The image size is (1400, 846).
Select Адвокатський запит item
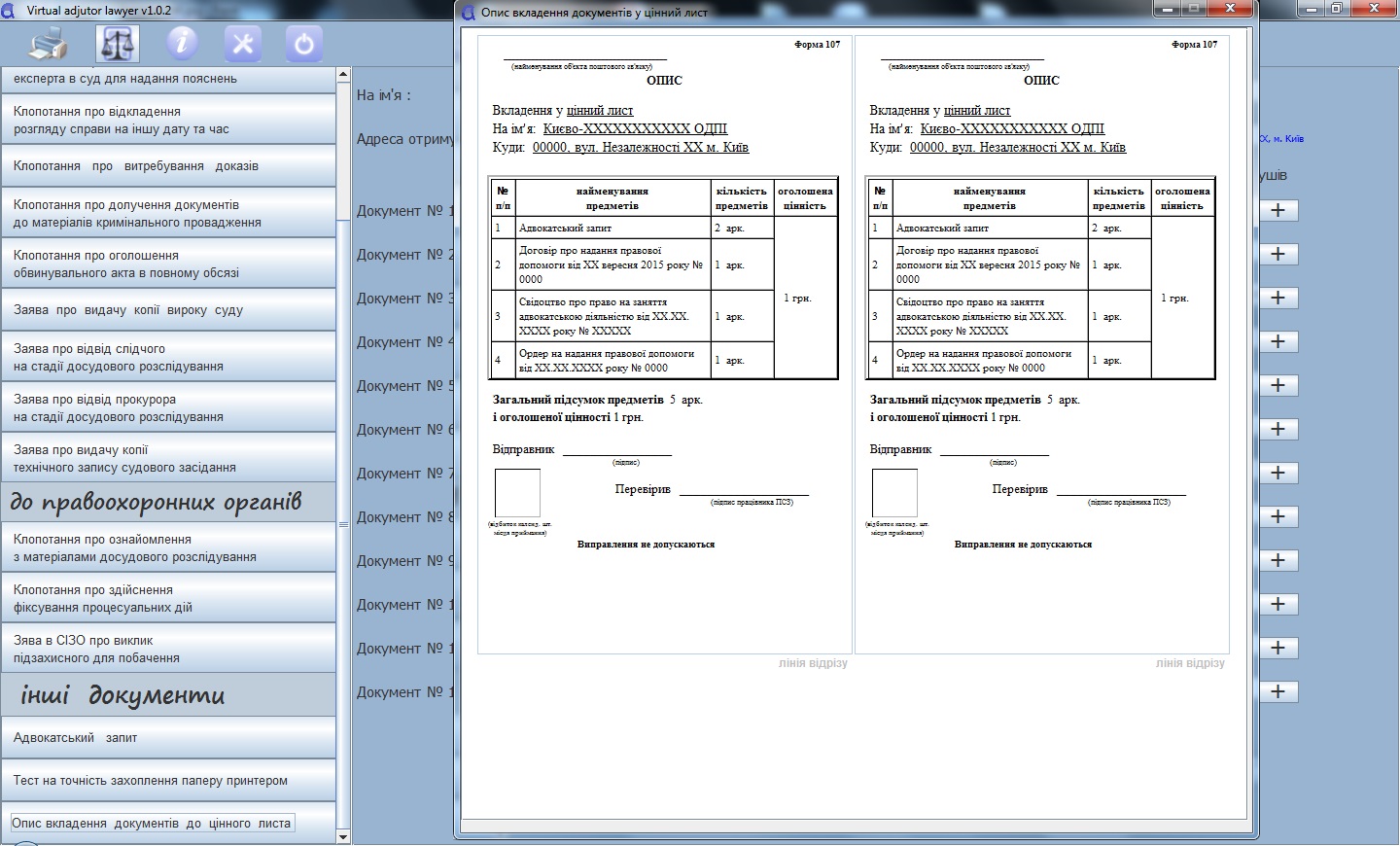click(x=168, y=738)
